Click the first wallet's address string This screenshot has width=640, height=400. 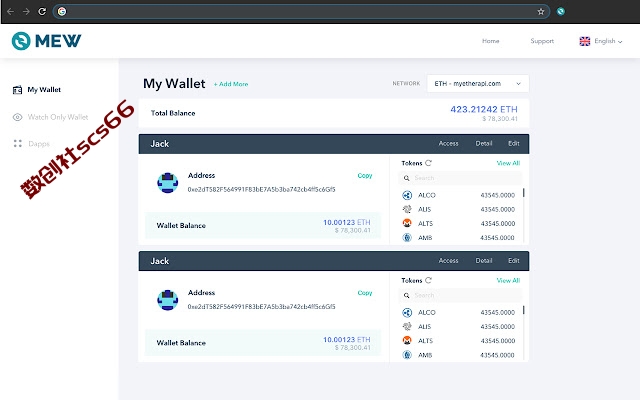coord(262,189)
